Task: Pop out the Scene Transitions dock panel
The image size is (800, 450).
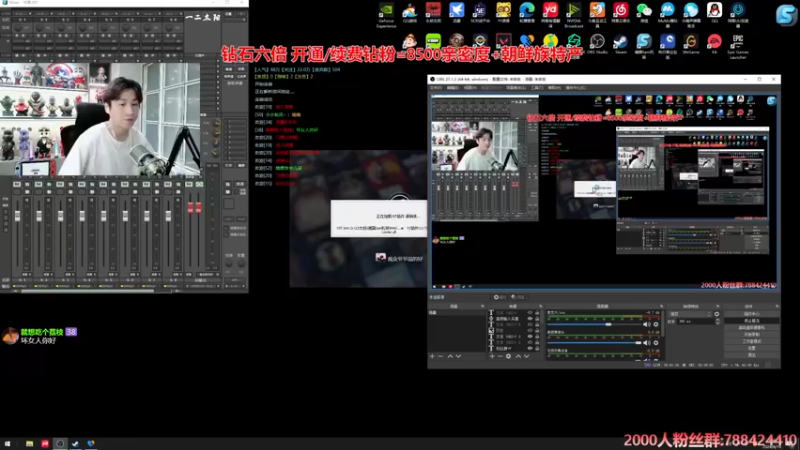Action: (x=718, y=306)
